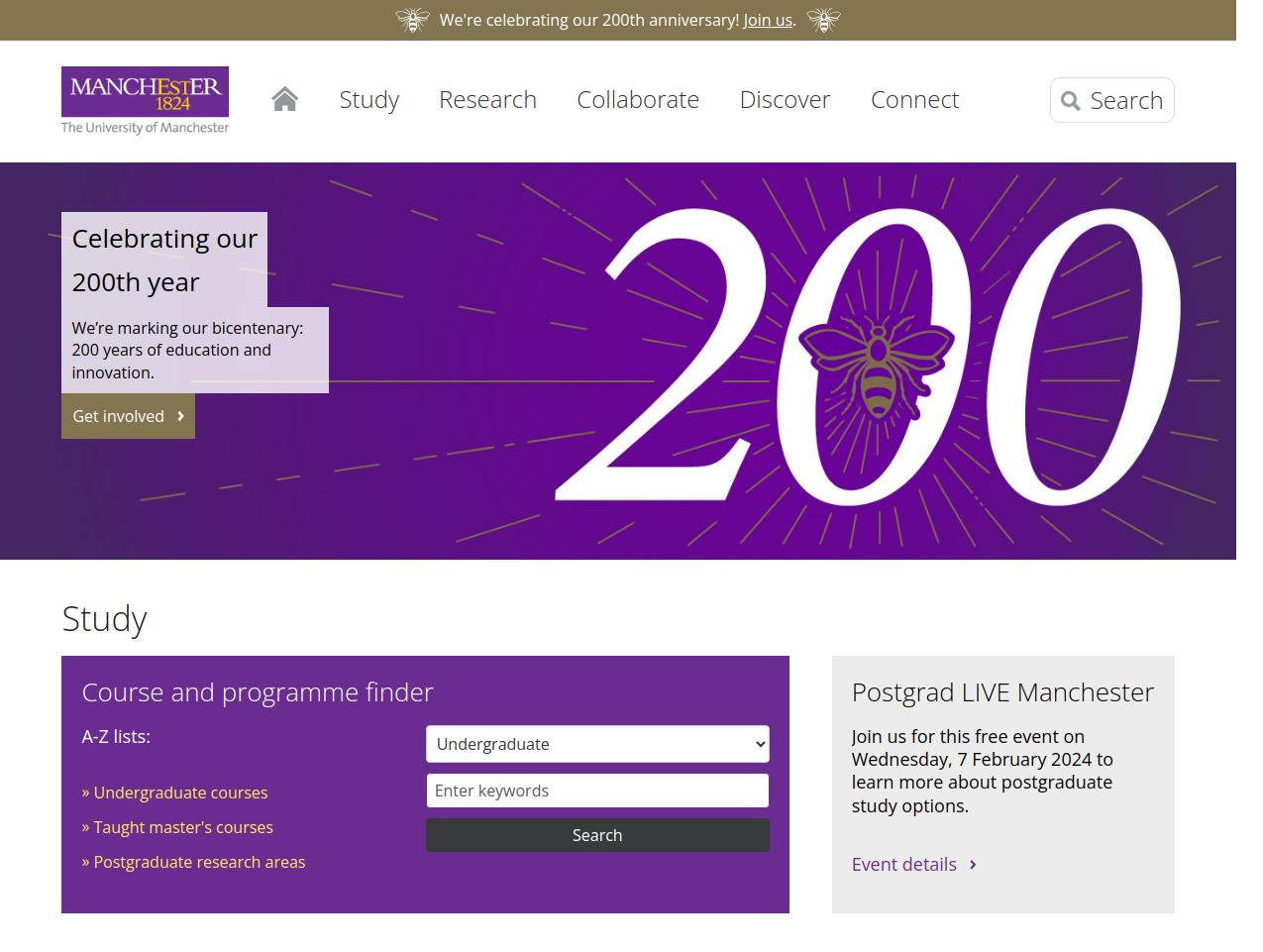
Task: Open the Study menu
Action: 369,99
